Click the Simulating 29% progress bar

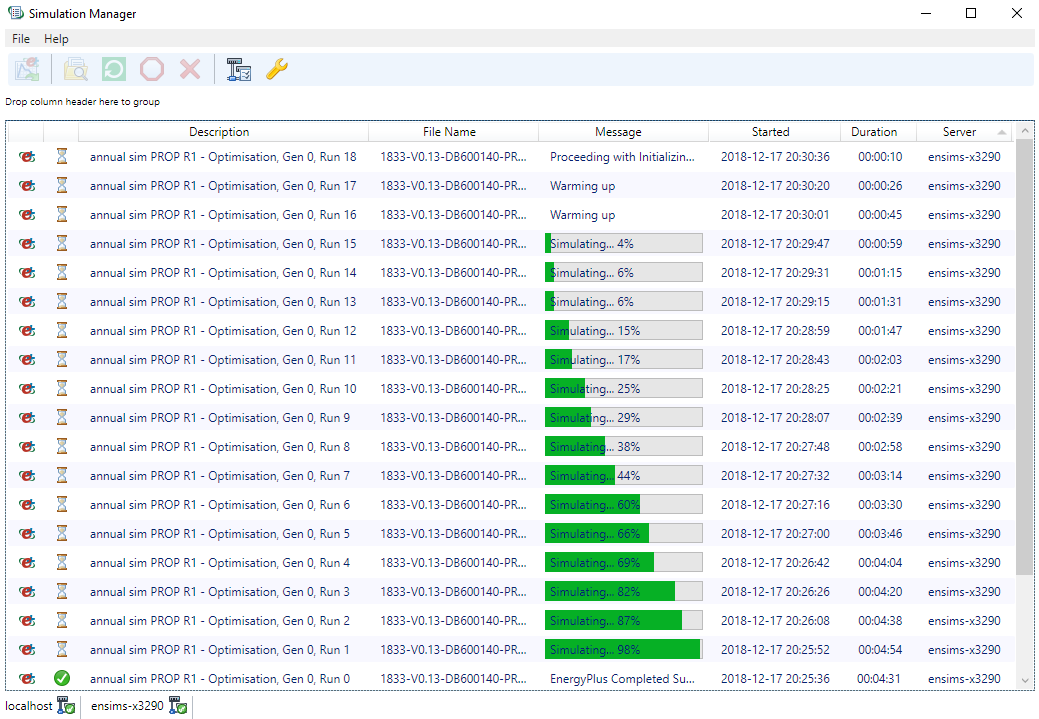point(624,417)
